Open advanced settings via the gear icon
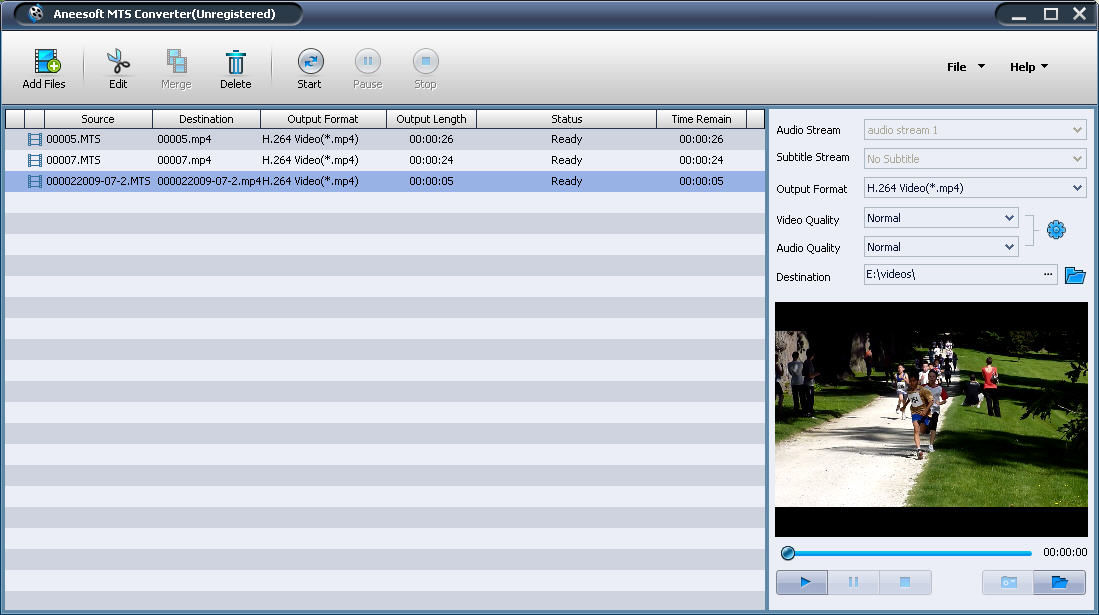Image resolution: width=1099 pixels, height=615 pixels. 1056,230
